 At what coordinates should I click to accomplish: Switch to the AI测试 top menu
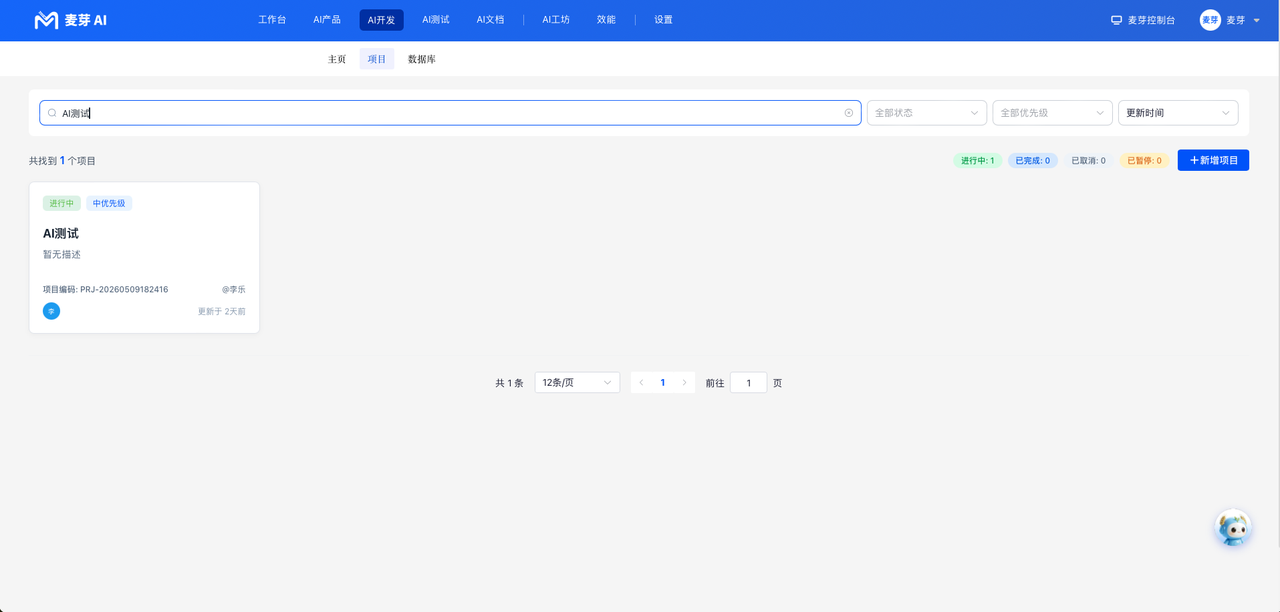(435, 20)
